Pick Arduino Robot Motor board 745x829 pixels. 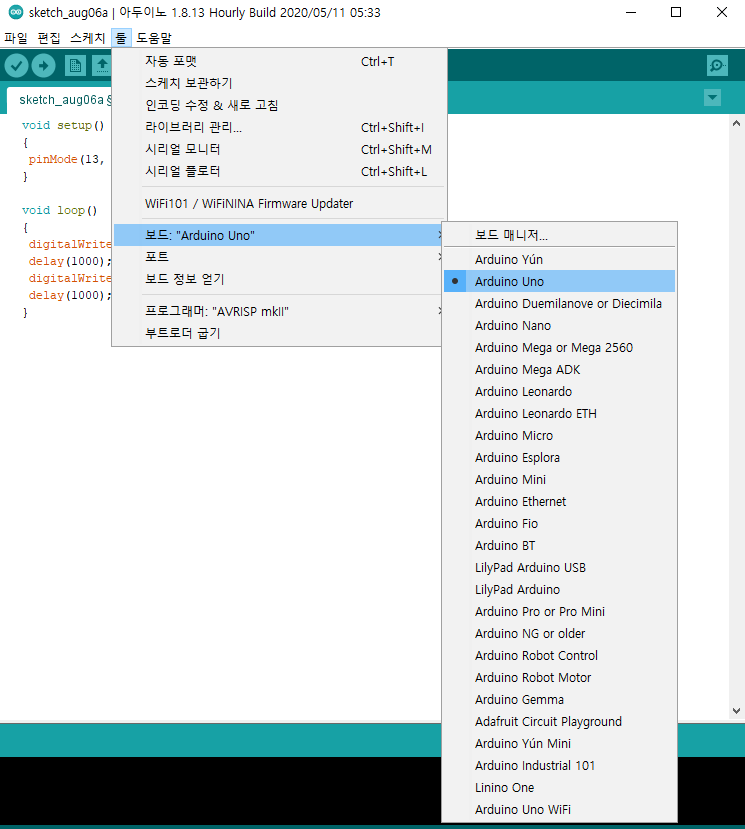click(559, 677)
